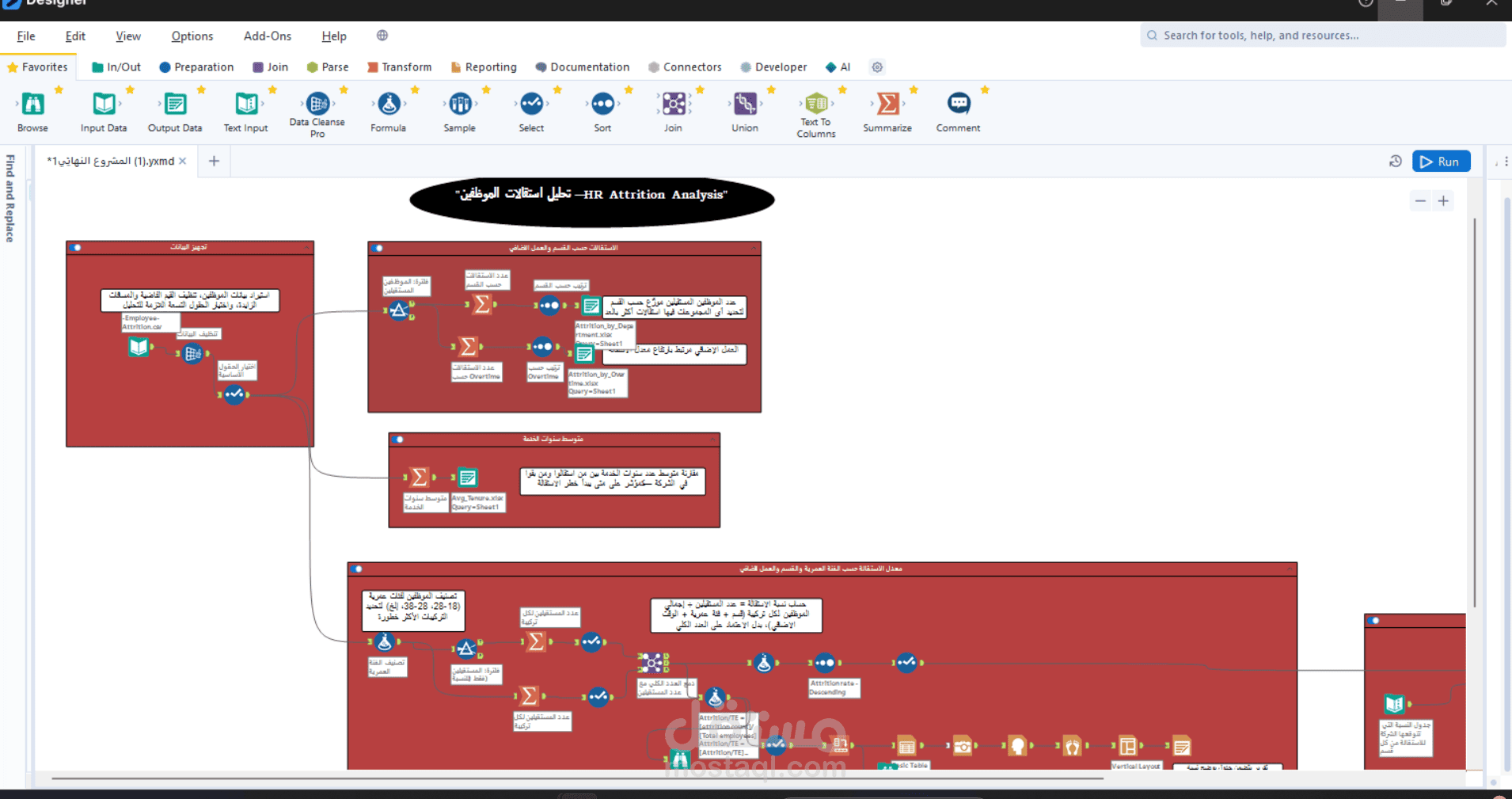Open the Find and Replace side panel
Image resolution: width=1512 pixels, height=799 pixels.
10,199
